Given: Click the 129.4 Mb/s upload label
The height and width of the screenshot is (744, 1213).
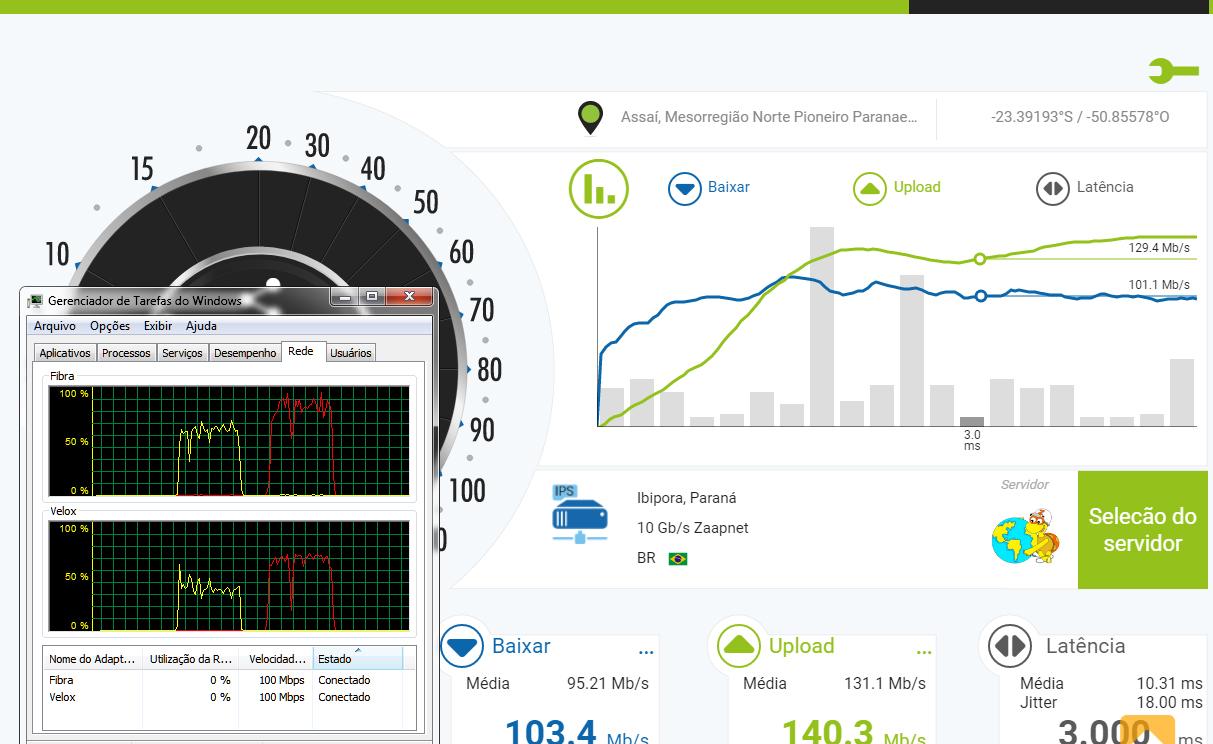Looking at the screenshot, I should point(1159,248).
